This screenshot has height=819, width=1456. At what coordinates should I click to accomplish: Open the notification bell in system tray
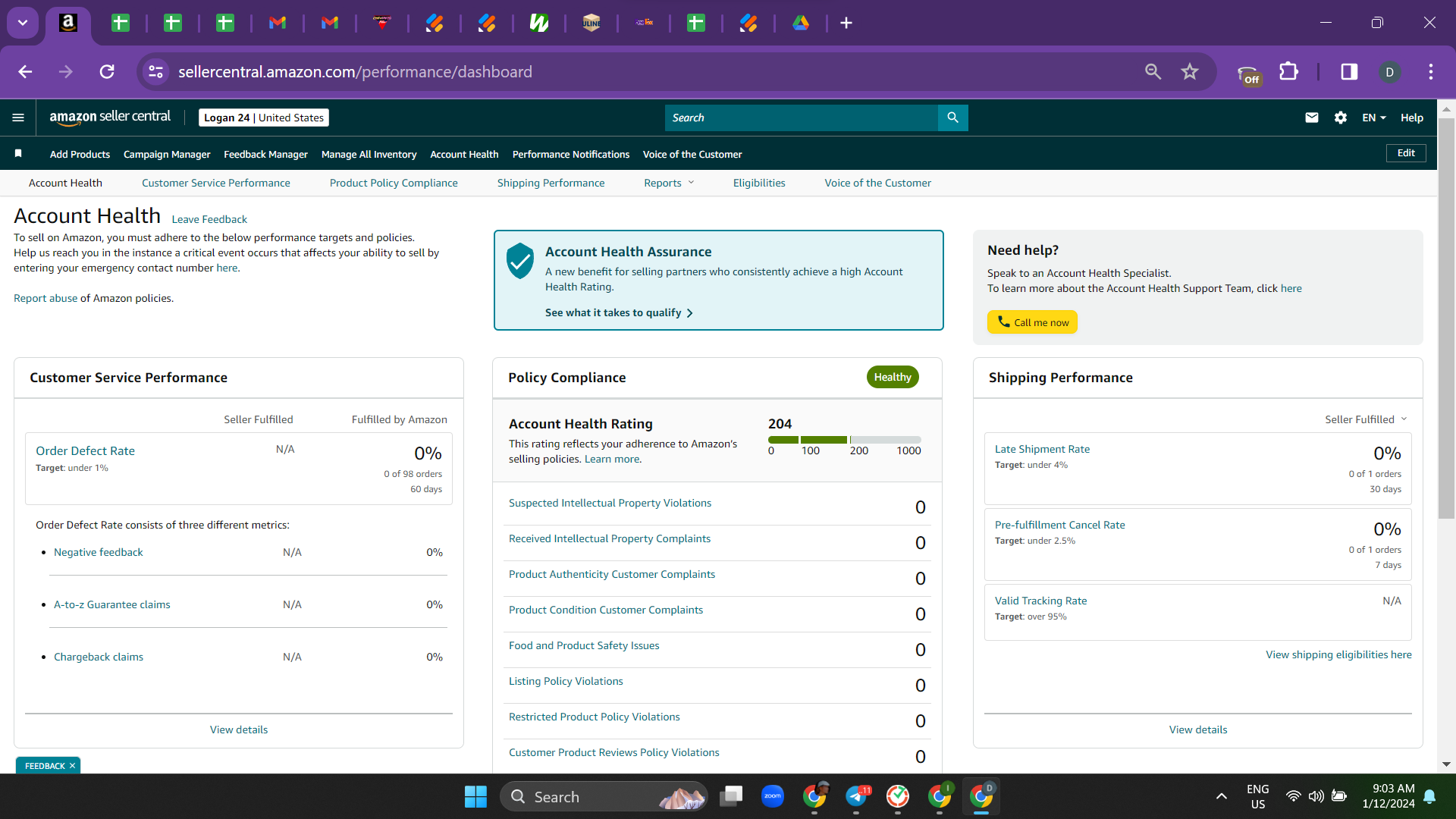coord(1429,796)
